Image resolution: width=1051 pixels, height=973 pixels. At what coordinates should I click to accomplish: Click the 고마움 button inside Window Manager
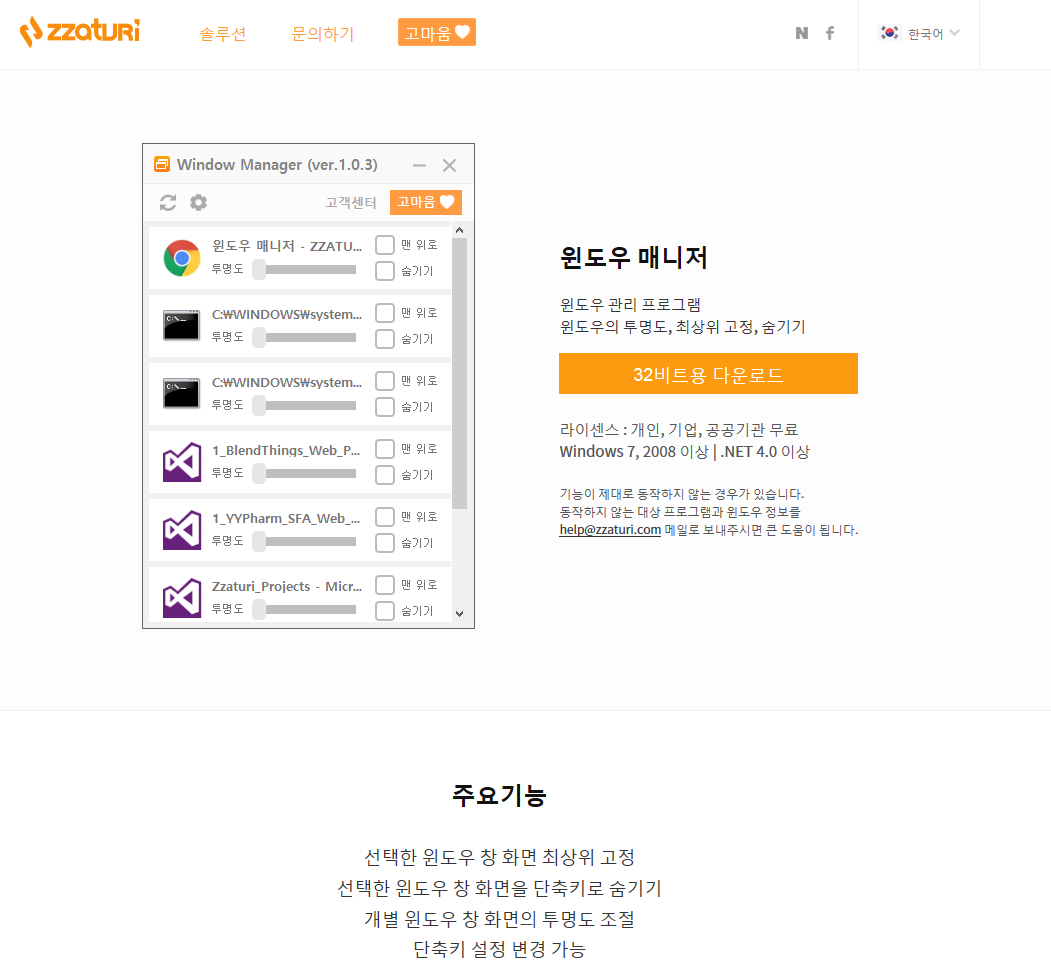[x=426, y=202]
